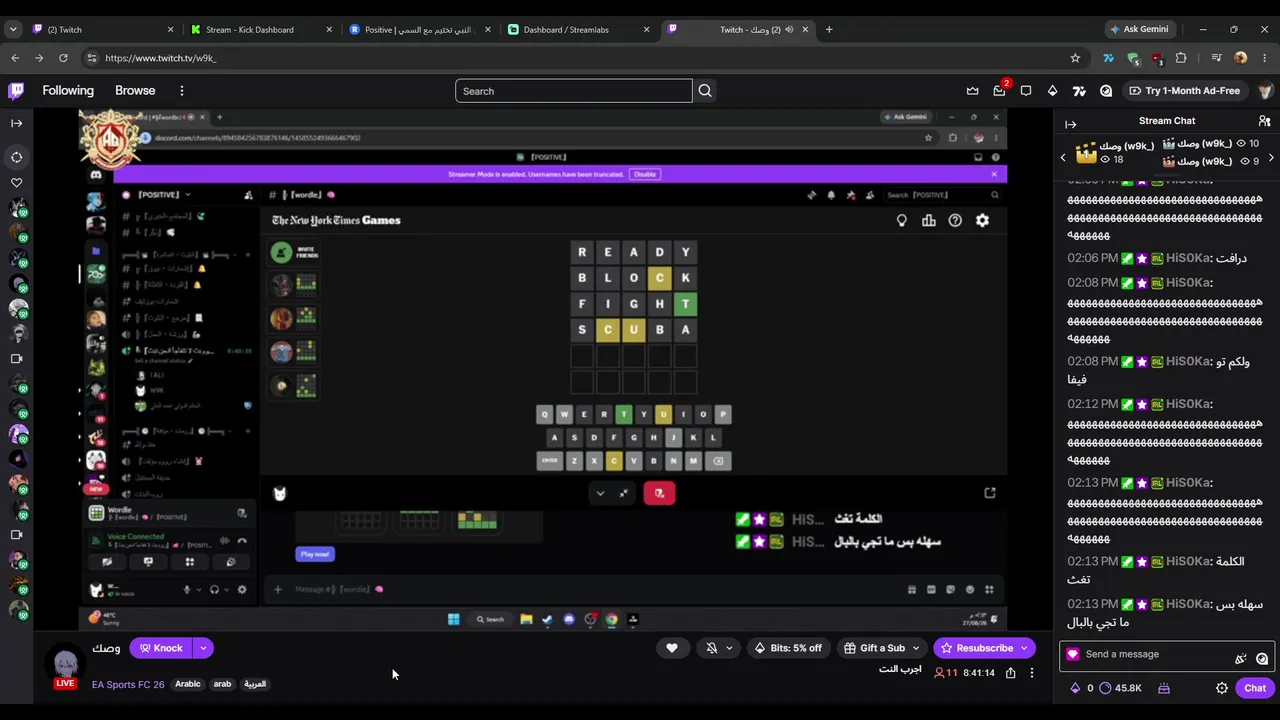This screenshot has height=720, width=1280.
Task: Show next shared chat channels arrow
Action: click(1271, 158)
